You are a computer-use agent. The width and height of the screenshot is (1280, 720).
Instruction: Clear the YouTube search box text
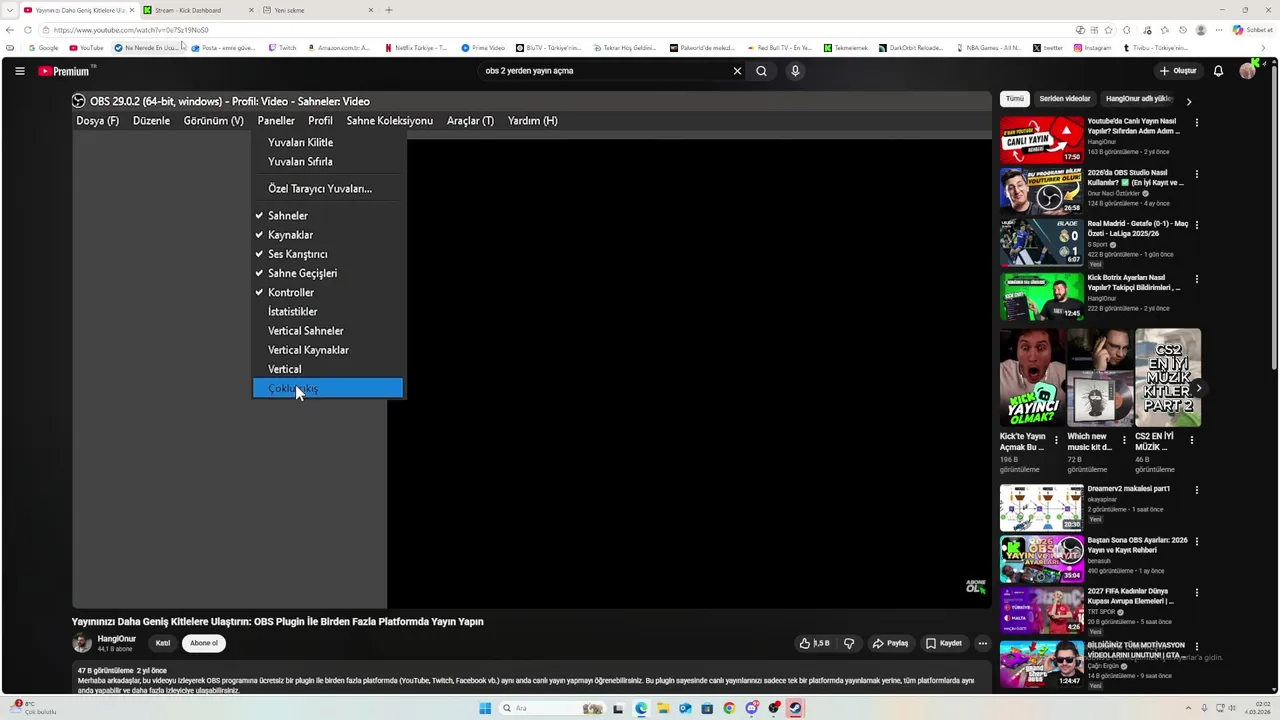(x=737, y=71)
